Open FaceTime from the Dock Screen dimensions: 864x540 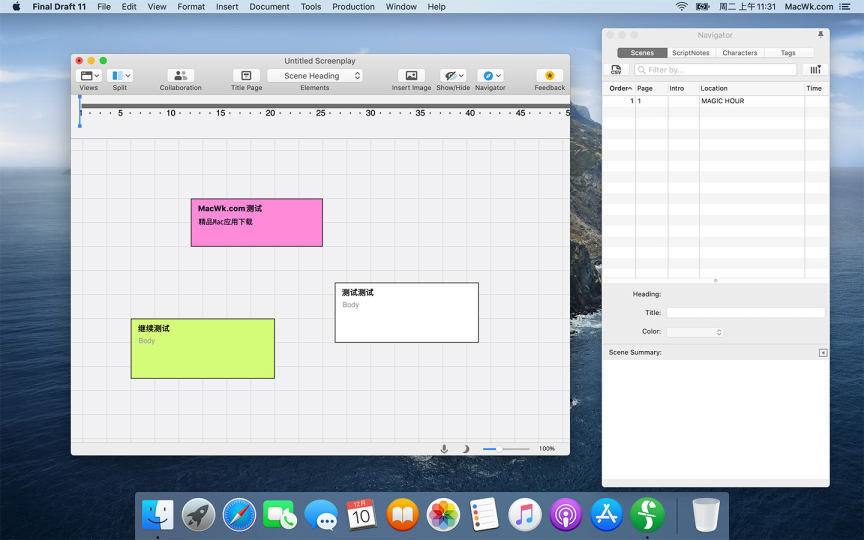(x=280, y=515)
